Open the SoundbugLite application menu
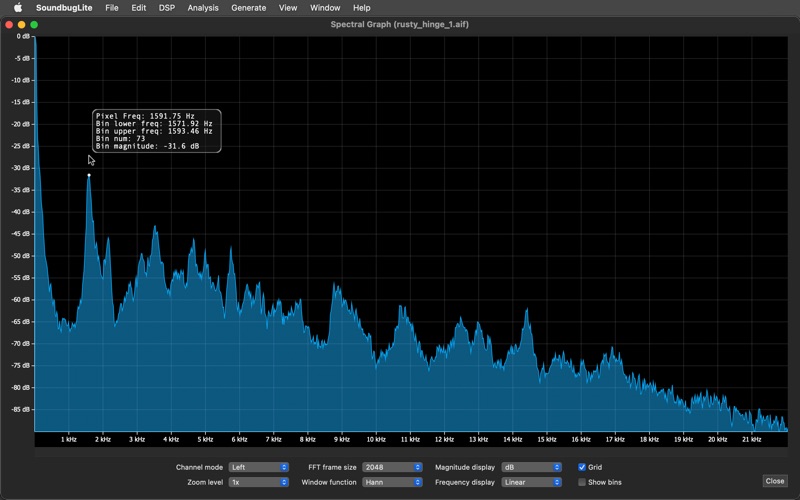This screenshot has height=500, width=800. pos(64,8)
